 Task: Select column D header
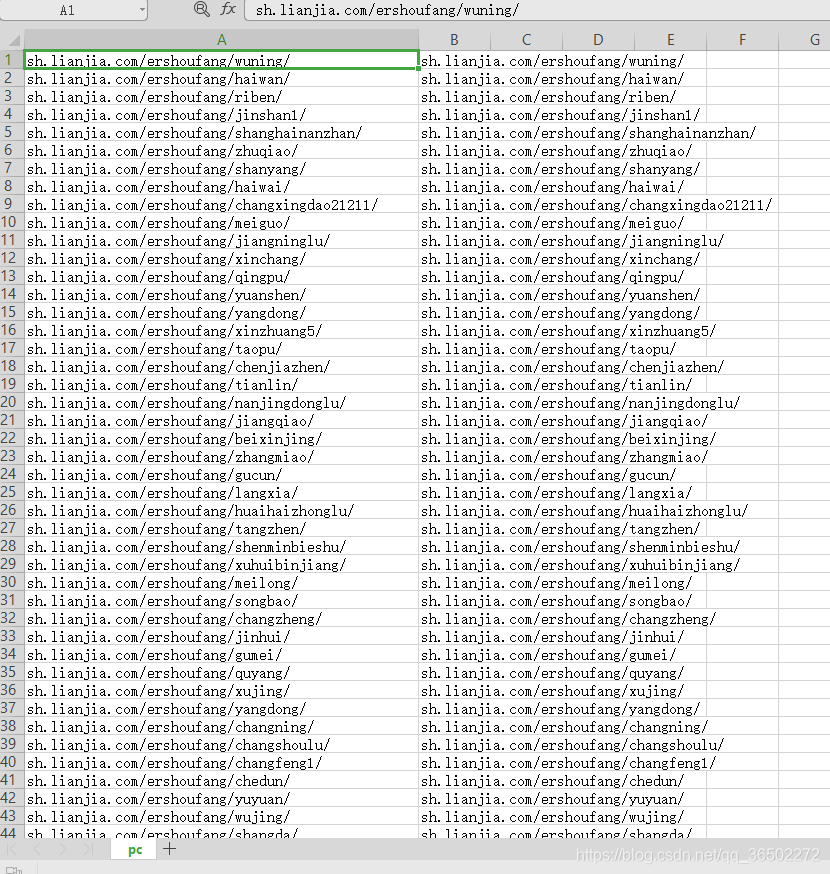pyautogui.click(x=598, y=40)
